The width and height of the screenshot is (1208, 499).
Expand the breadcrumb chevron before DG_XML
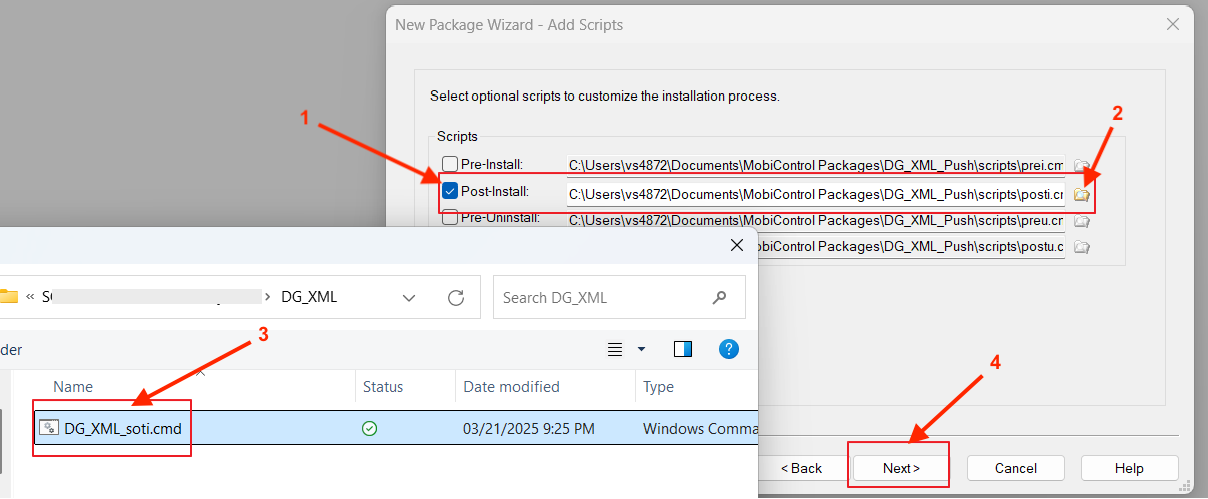tap(268, 297)
